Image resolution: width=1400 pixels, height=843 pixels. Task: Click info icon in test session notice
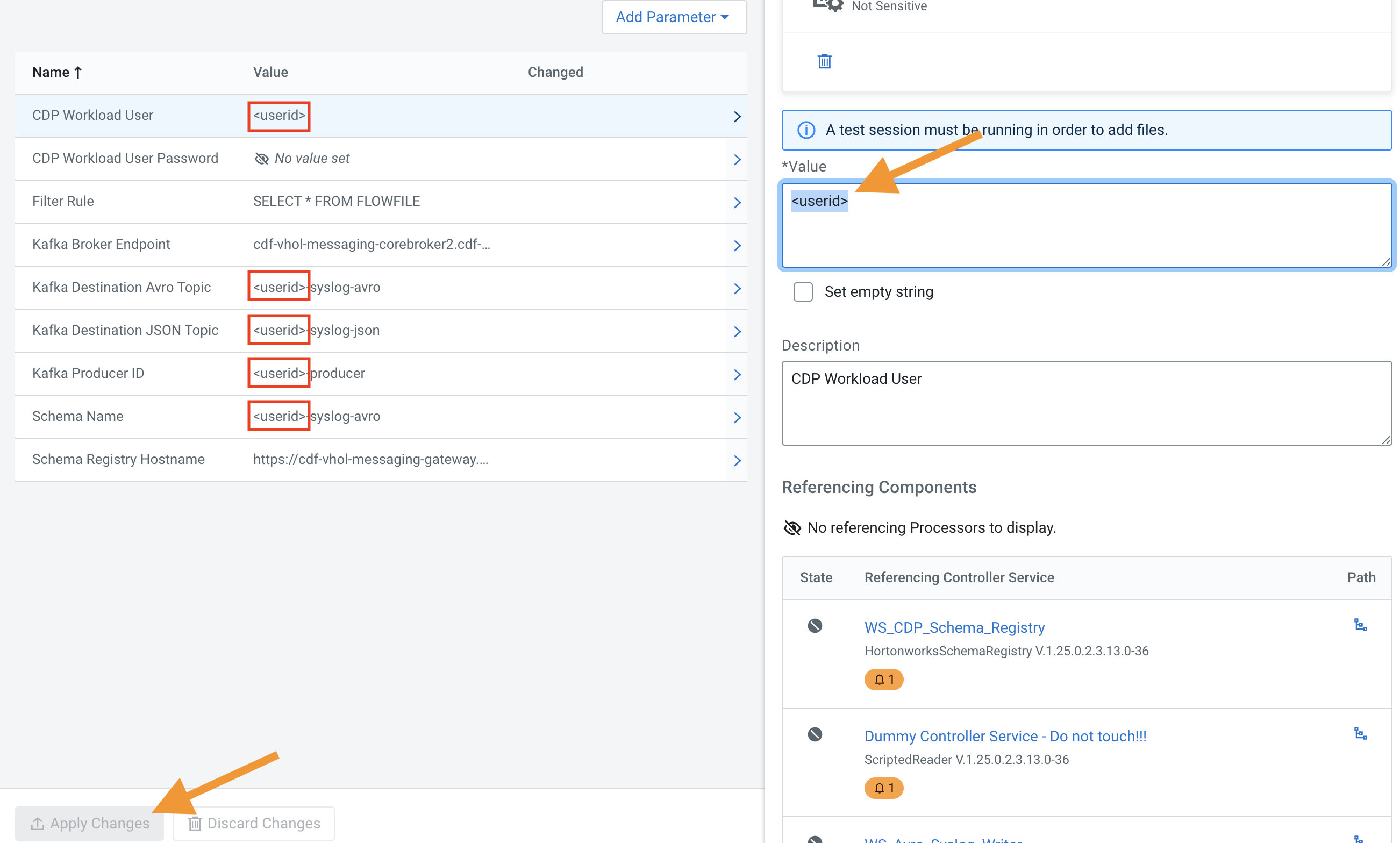[x=806, y=130]
